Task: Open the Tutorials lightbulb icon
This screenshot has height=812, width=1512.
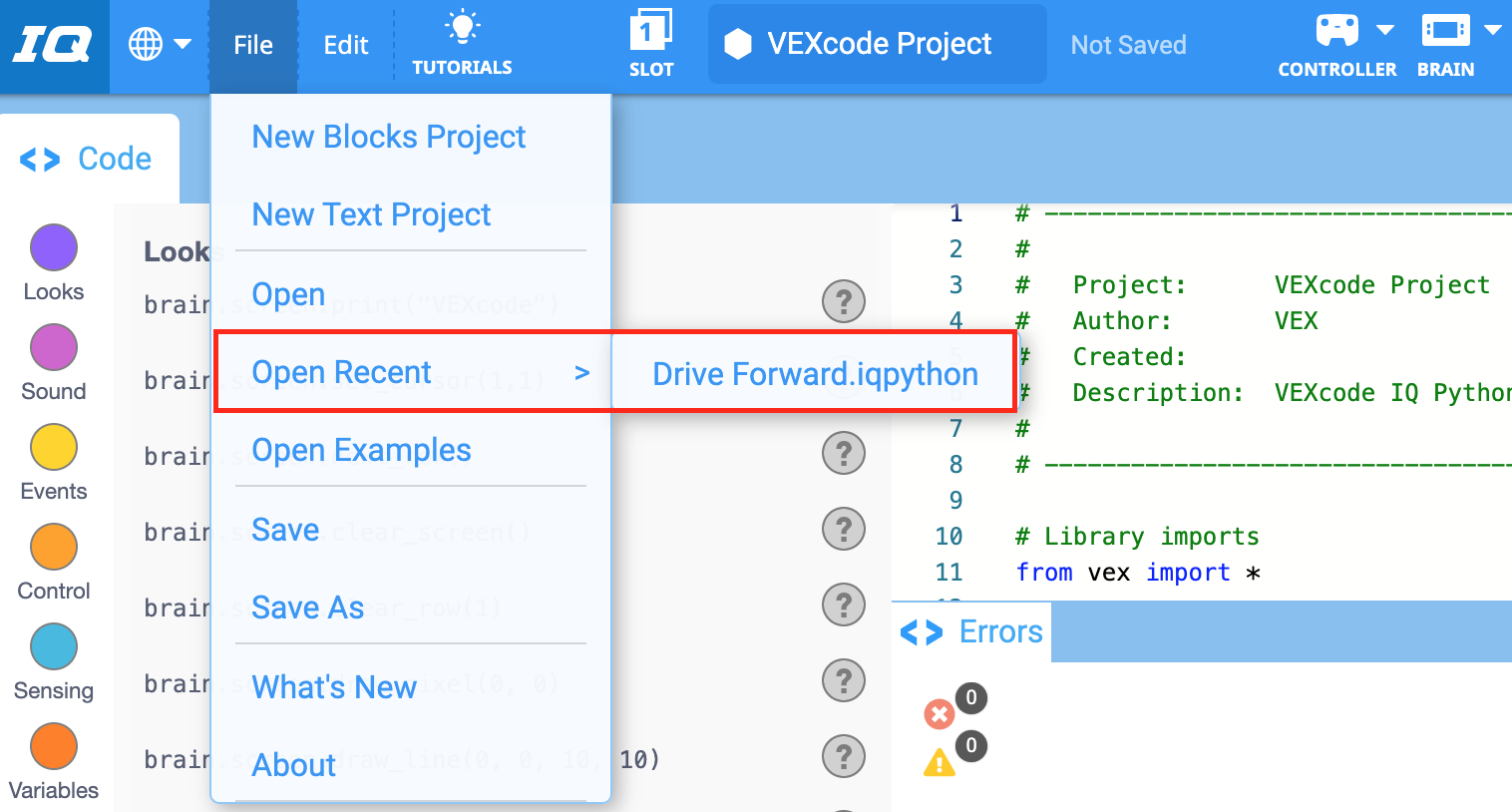Action: tap(462, 29)
